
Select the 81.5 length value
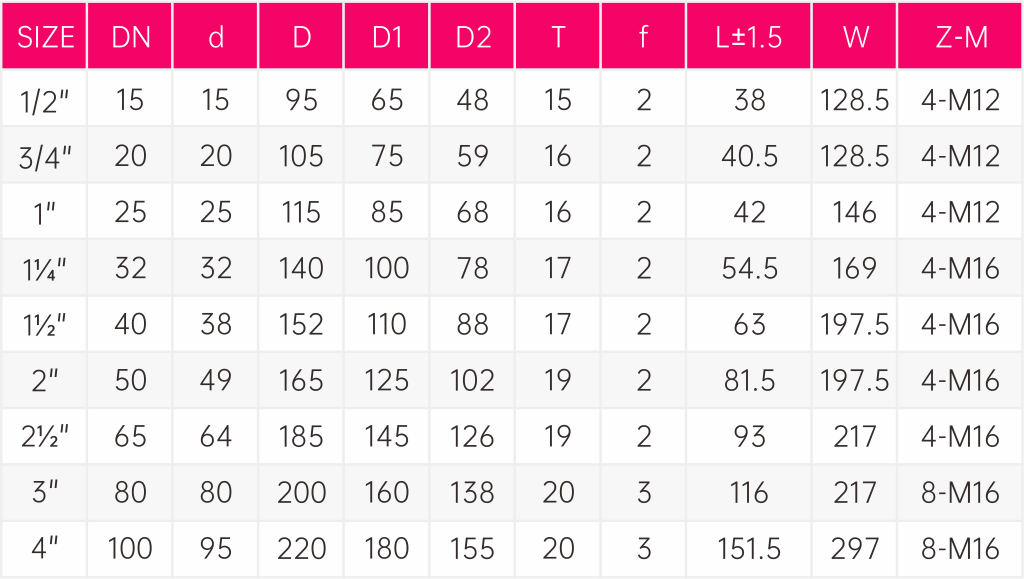(748, 380)
